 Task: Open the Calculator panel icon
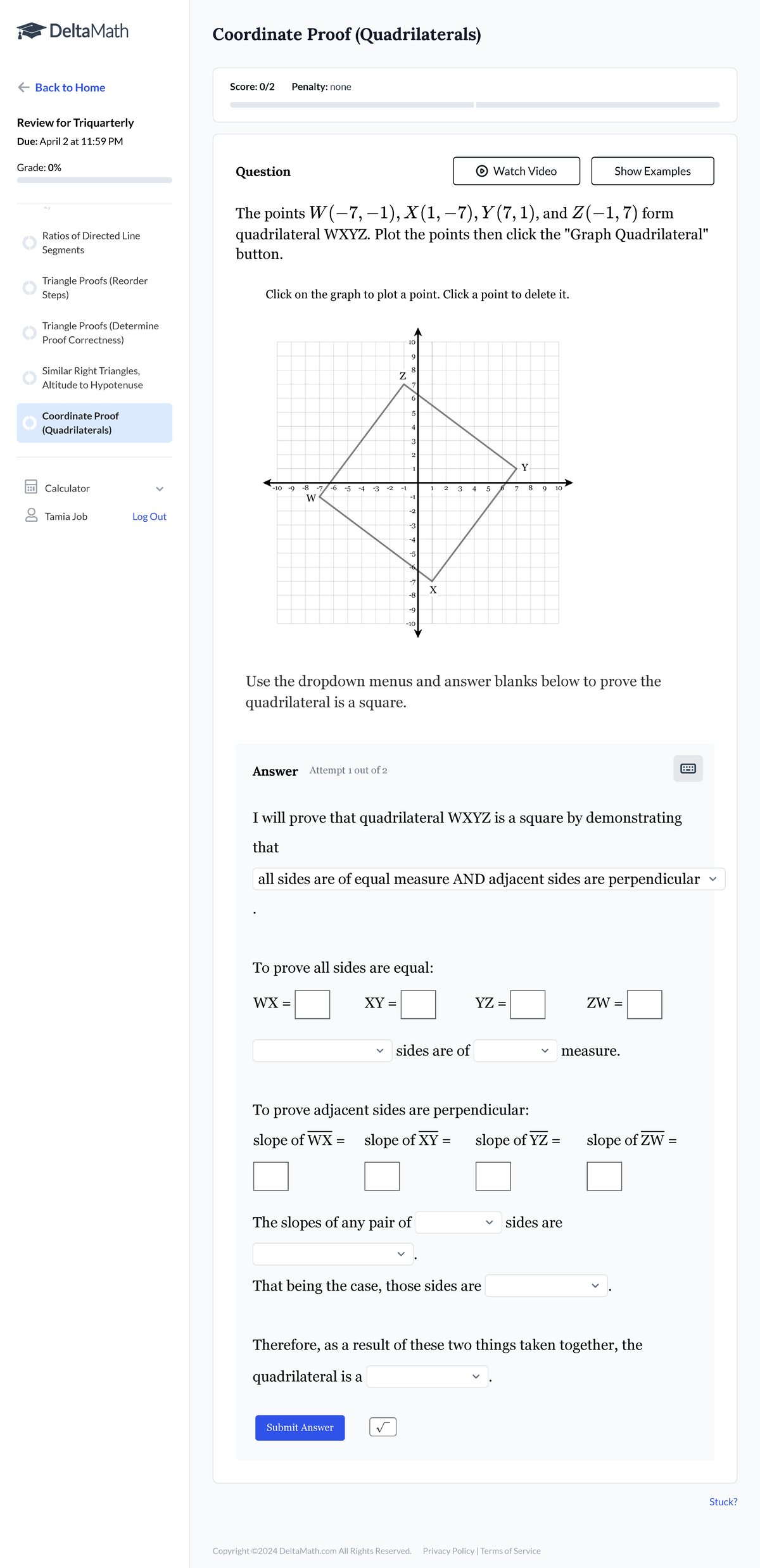coord(29,488)
